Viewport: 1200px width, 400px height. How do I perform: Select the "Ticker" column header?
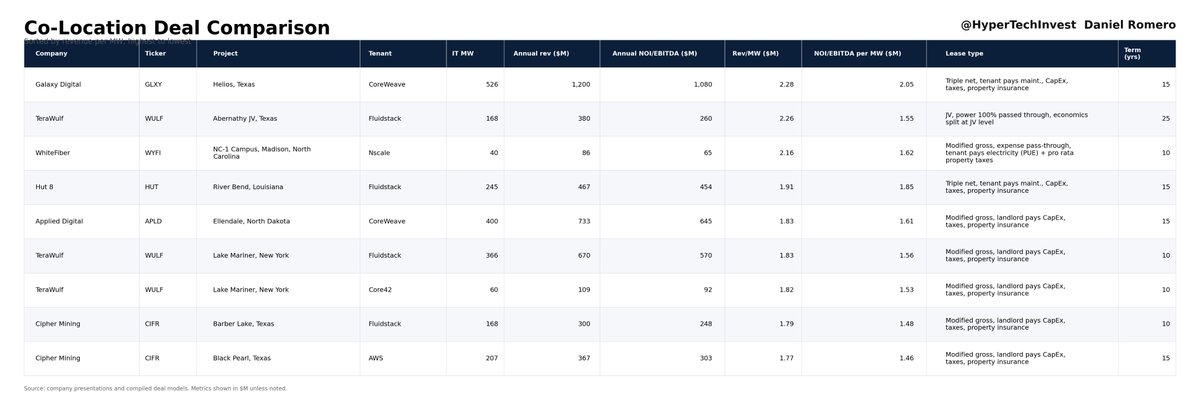155,53
